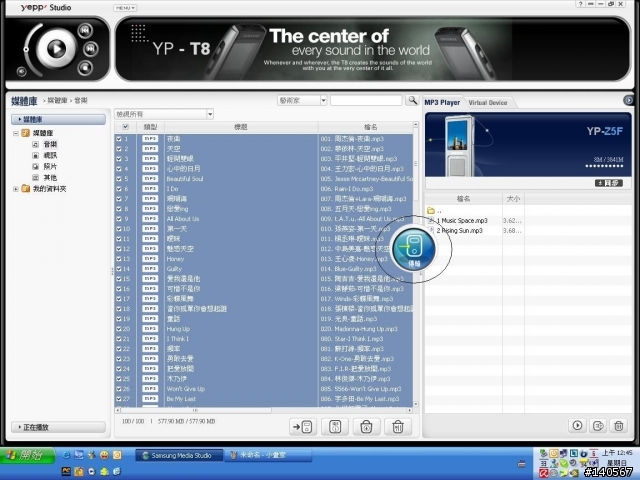This screenshot has height=480, width=640.
Task: Click the Internet Explorer quick launch icon
Action: click(x=67, y=455)
